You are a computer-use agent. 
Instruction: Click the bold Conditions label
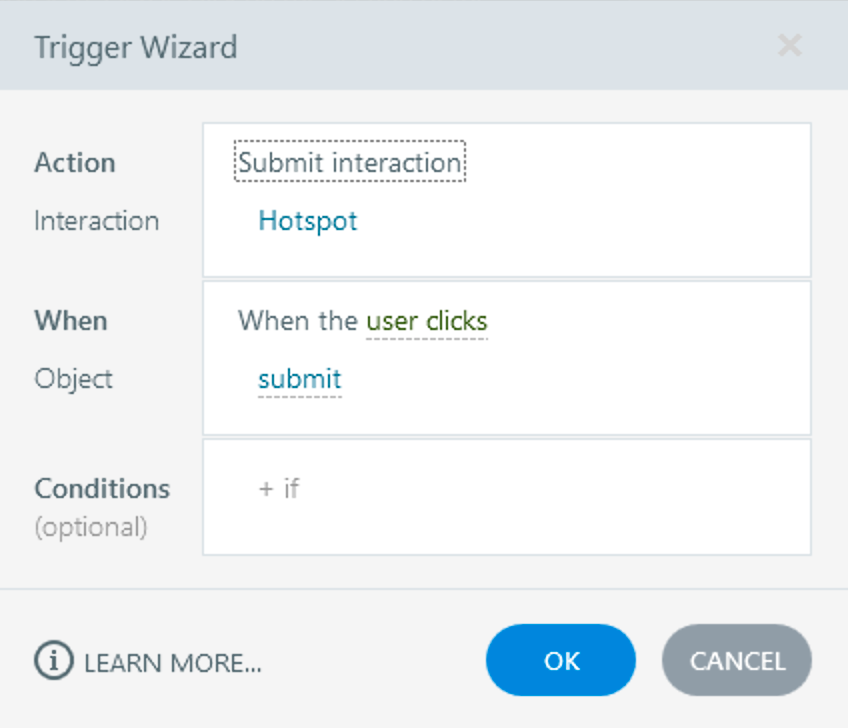point(102,489)
